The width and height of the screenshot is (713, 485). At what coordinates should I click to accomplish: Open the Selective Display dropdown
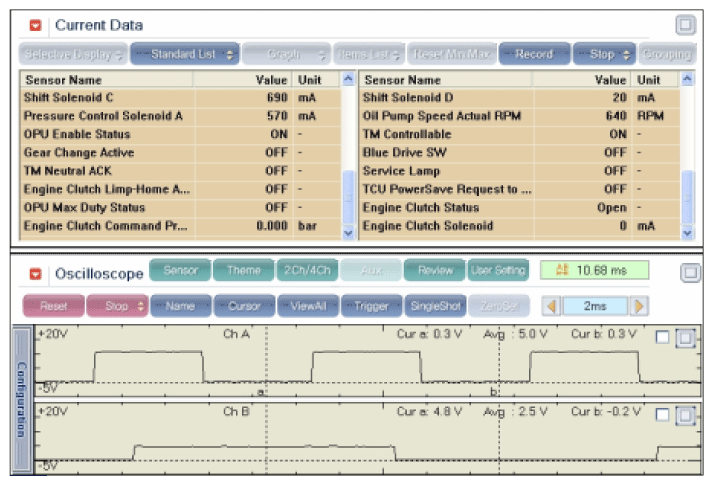(73, 55)
